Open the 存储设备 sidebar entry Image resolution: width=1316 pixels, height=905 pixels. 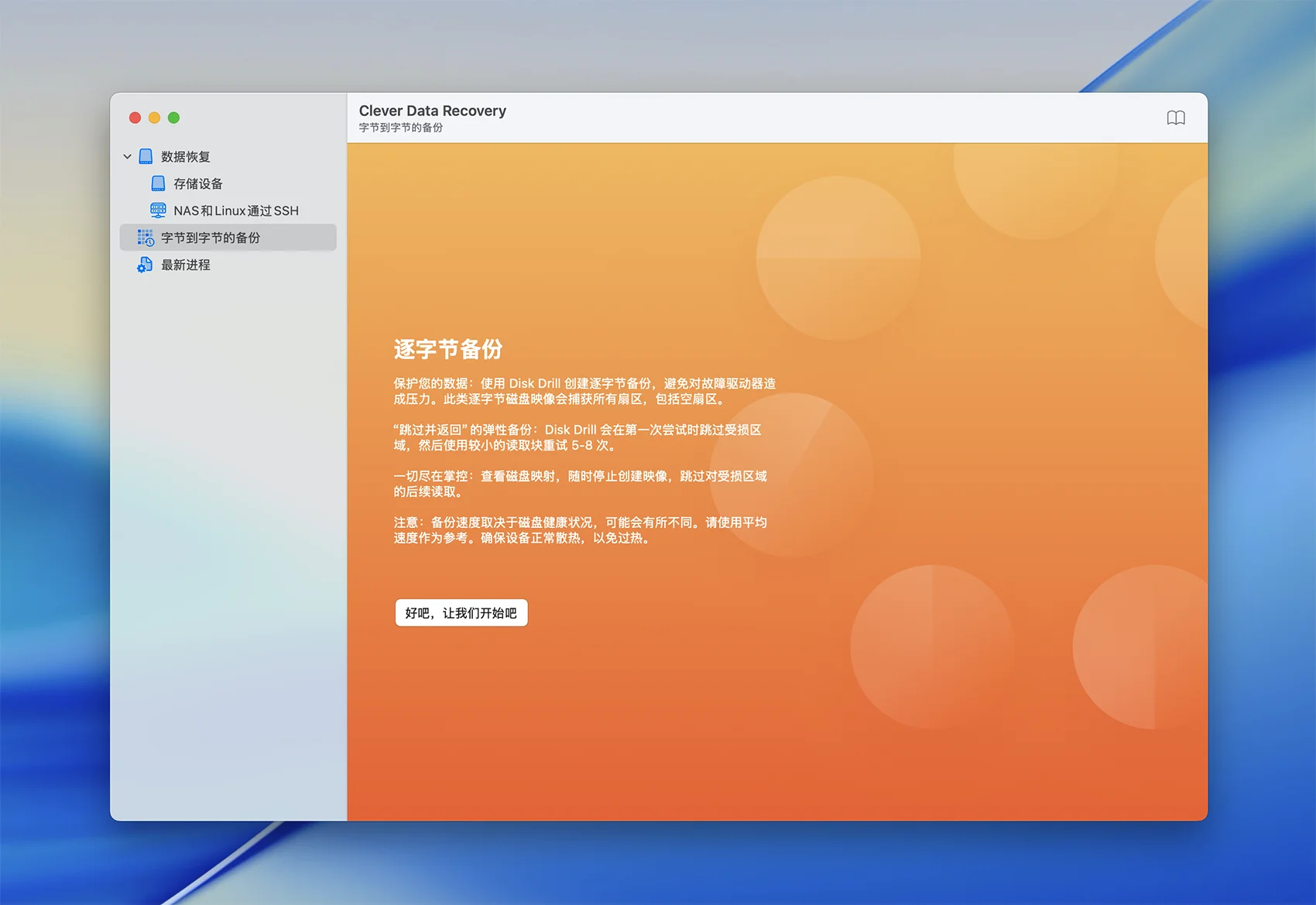coord(198,183)
